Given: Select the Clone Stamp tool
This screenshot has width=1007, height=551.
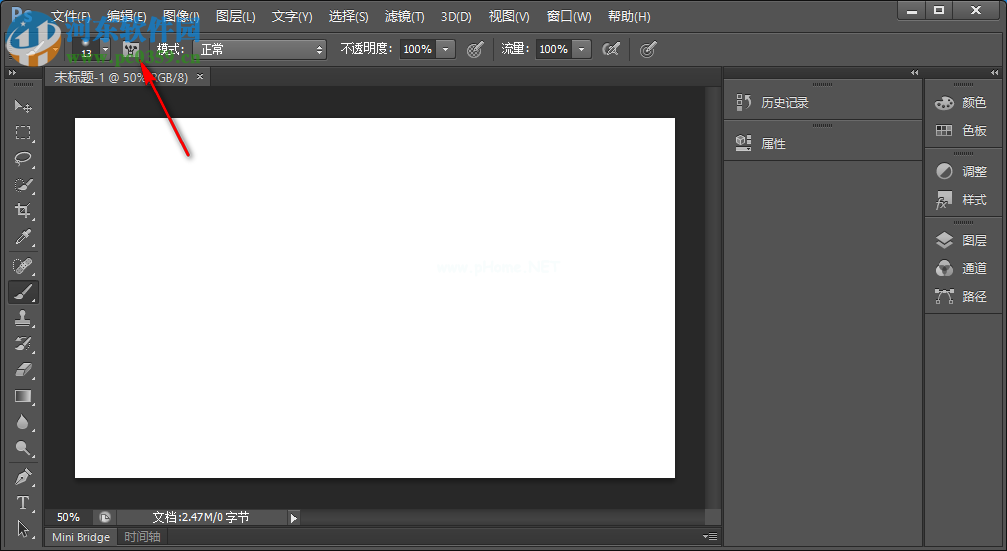Looking at the screenshot, I should tap(23, 318).
